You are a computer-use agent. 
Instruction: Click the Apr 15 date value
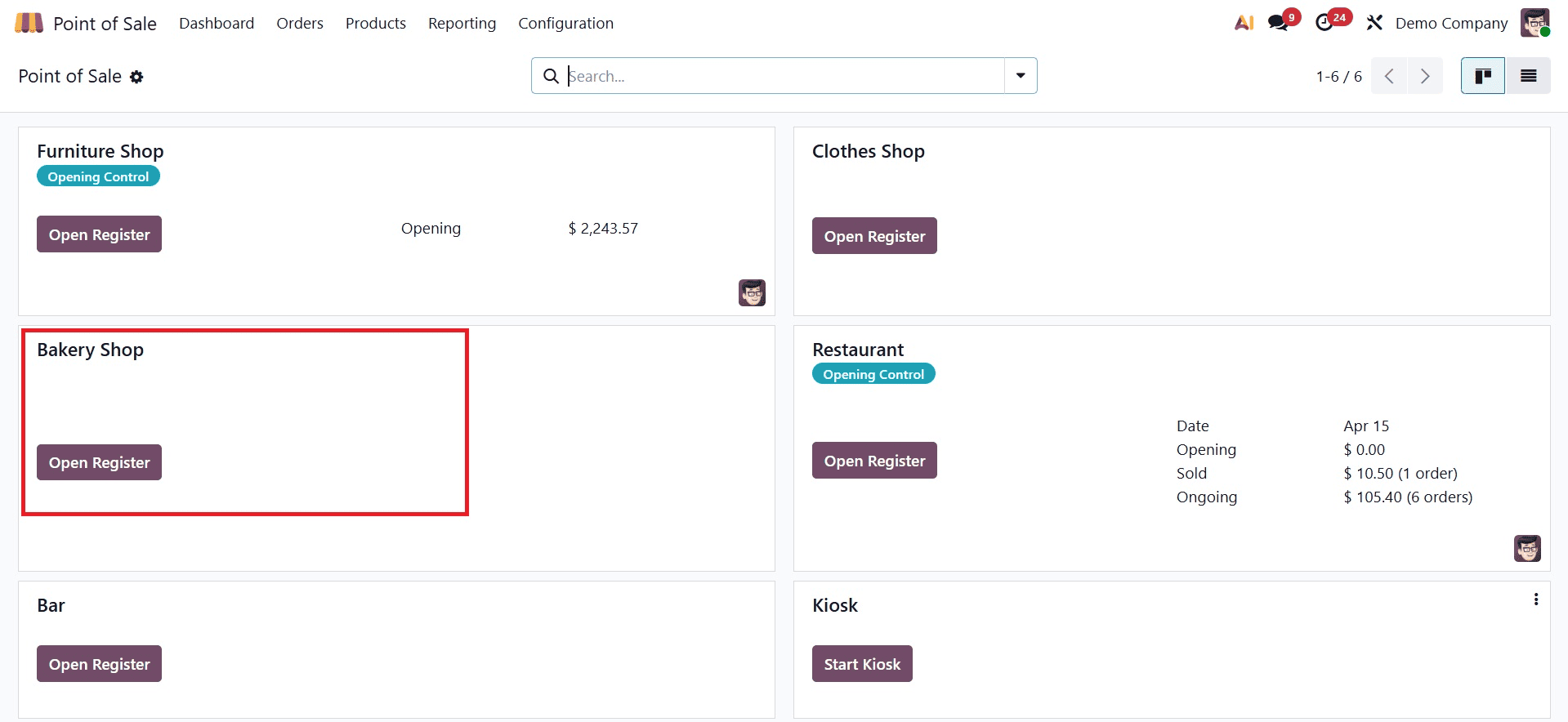click(x=1366, y=426)
